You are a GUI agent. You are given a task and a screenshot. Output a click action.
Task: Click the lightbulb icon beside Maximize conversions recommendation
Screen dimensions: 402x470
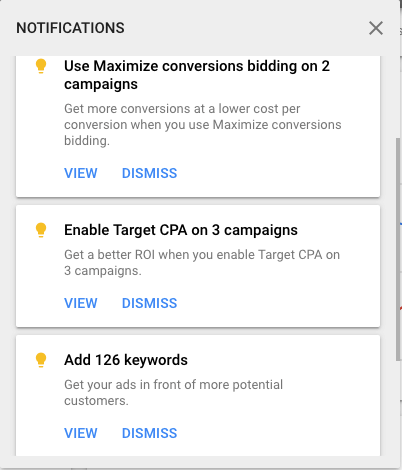click(x=41, y=66)
